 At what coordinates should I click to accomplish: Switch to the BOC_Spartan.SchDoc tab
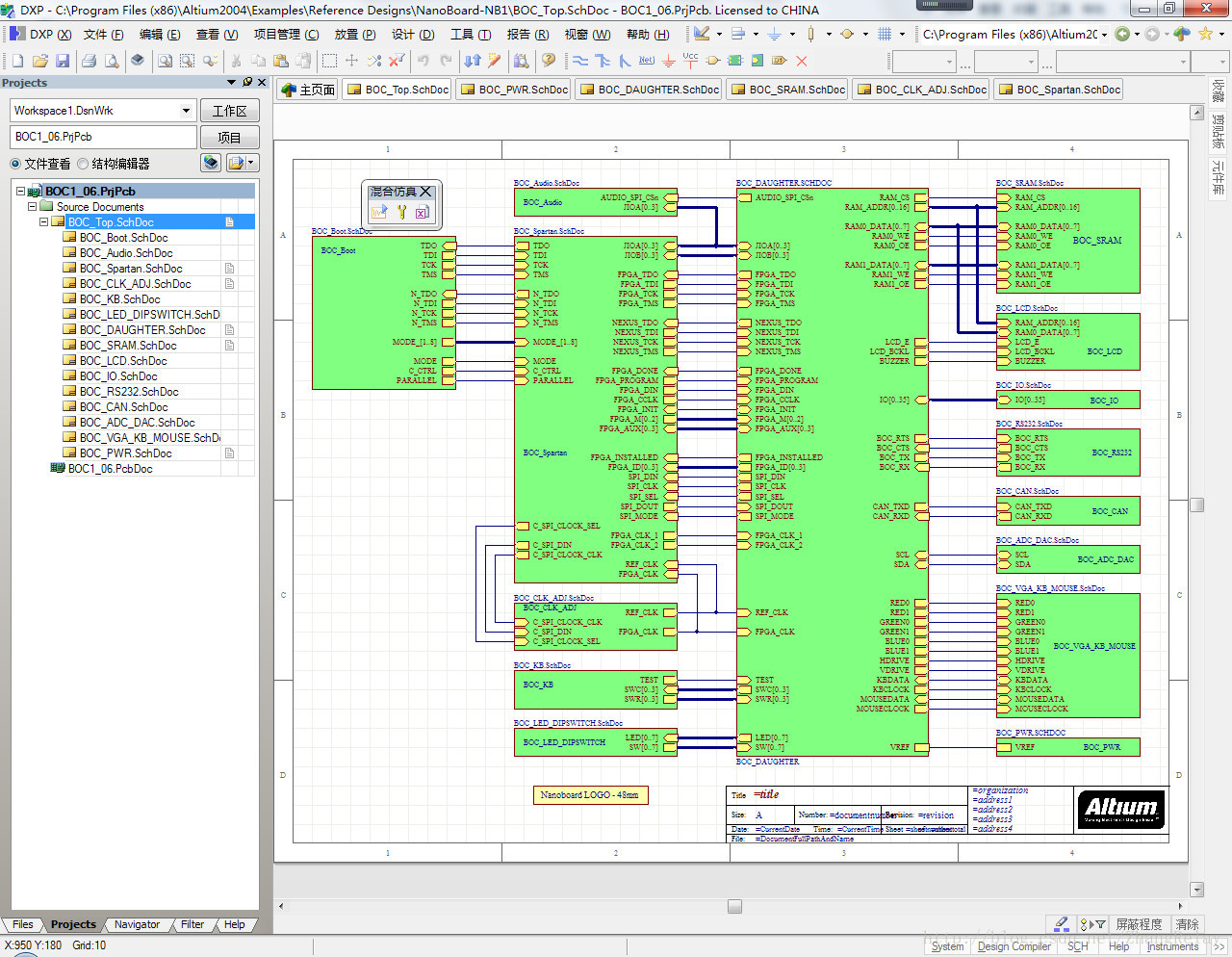[x=1059, y=90]
